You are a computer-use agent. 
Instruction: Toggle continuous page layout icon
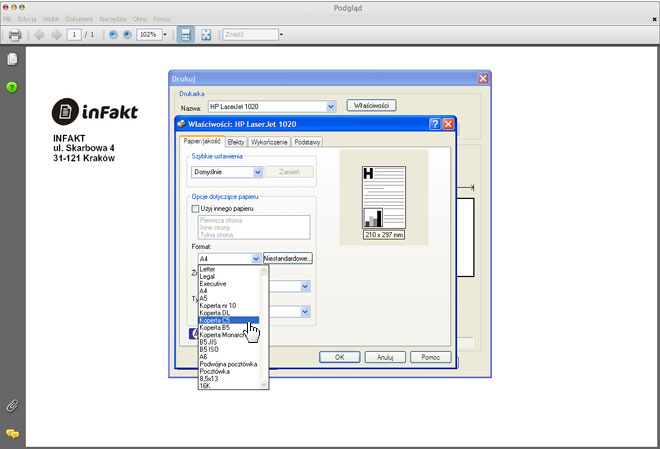(186, 35)
